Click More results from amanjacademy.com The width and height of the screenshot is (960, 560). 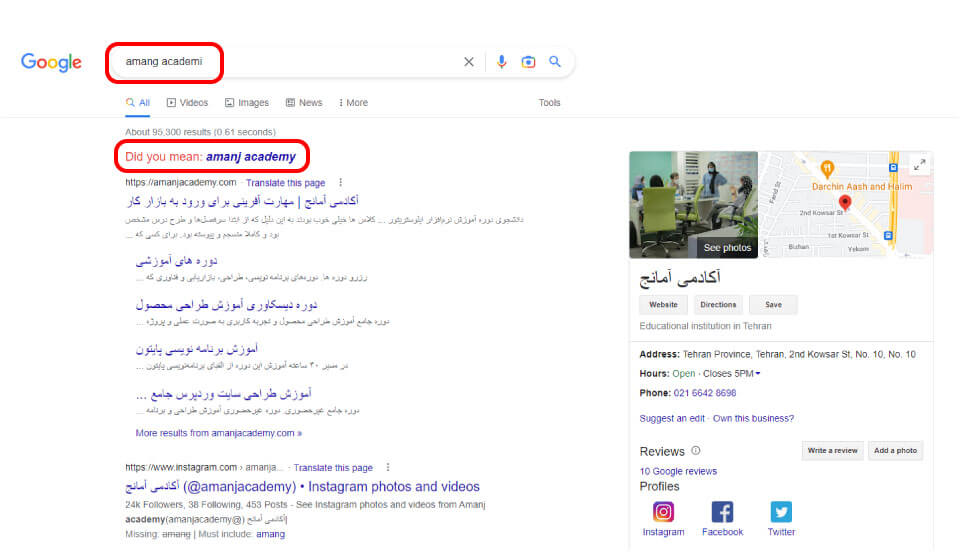coord(219,433)
